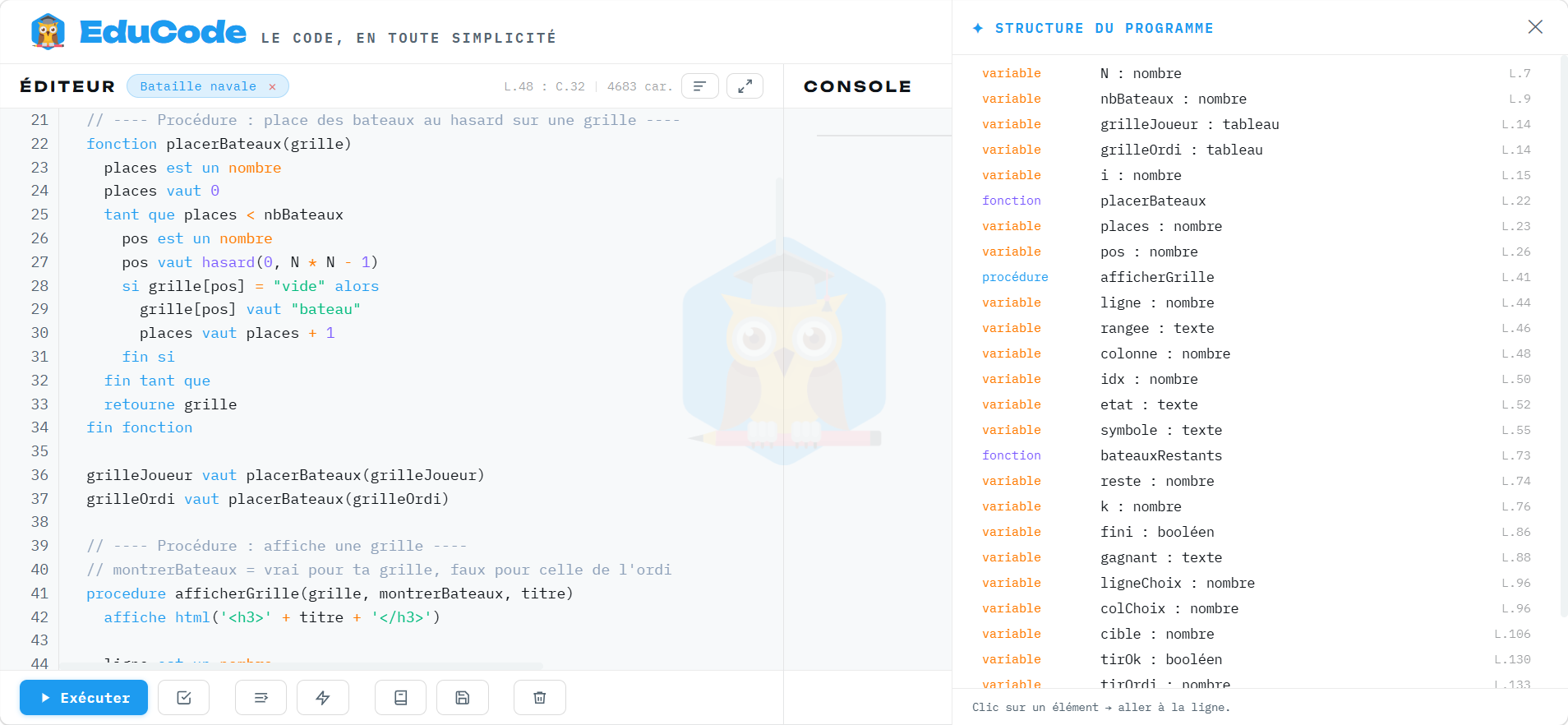Open the Bataille navale file chip
This screenshot has height=725, width=1568.
click(198, 86)
